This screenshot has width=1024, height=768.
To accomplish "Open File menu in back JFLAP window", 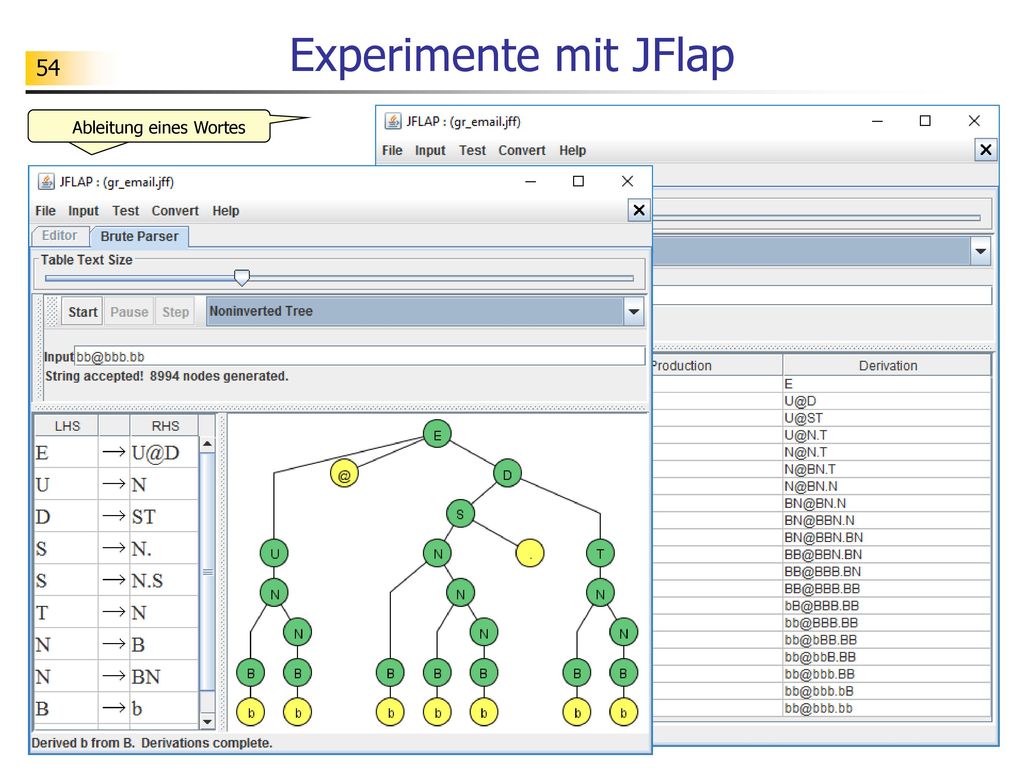I will (x=392, y=150).
